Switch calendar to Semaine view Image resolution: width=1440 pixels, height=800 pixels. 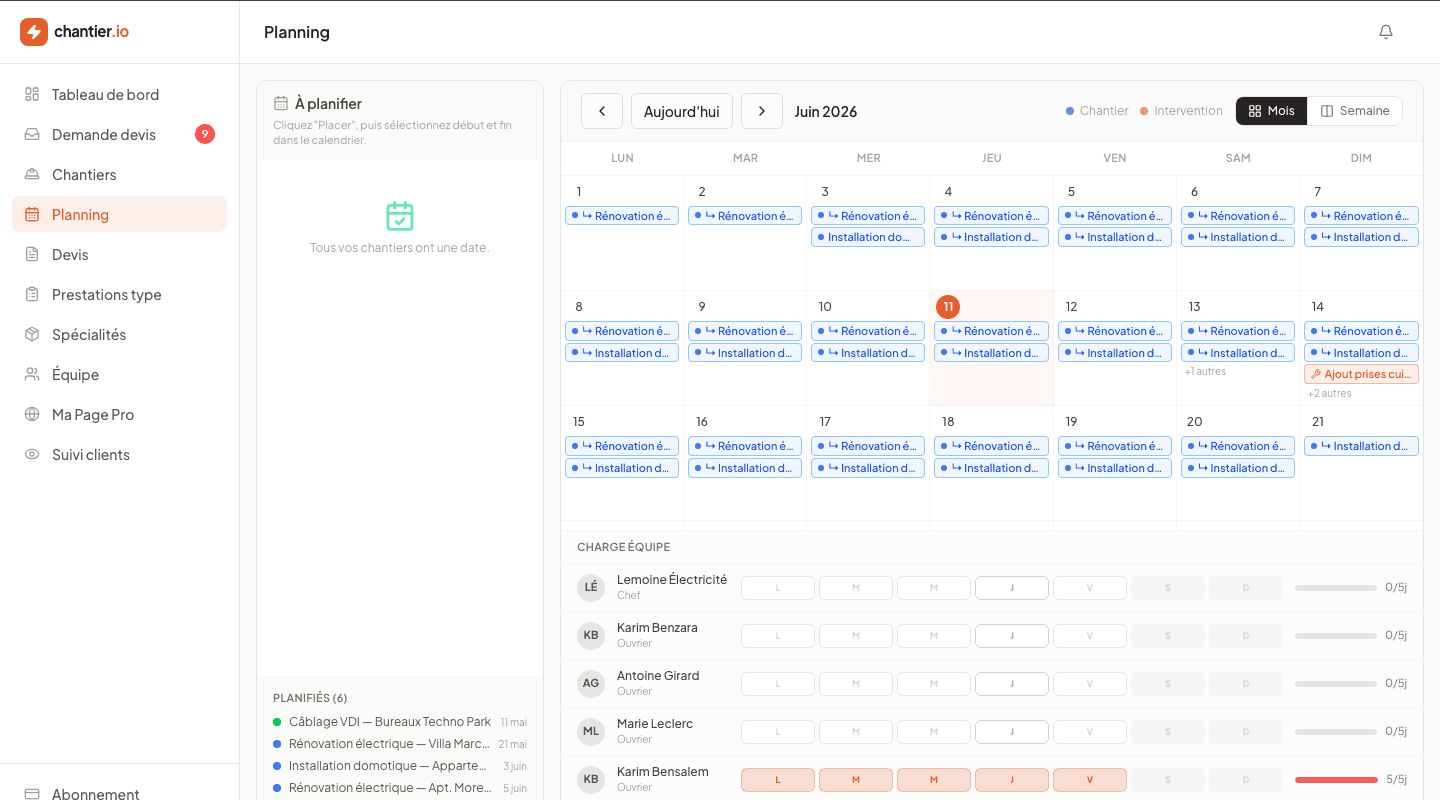click(x=1355, y=111)
